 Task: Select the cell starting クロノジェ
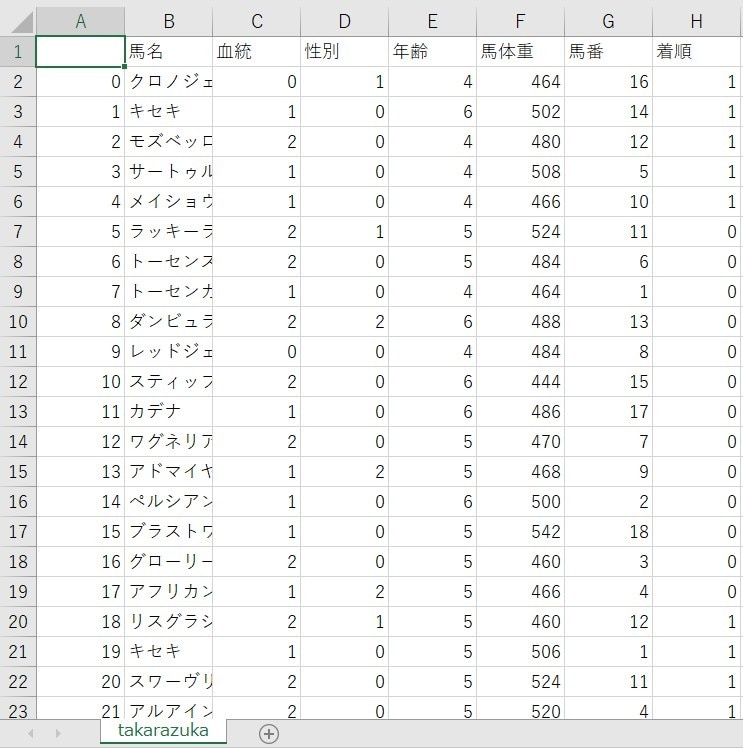tap(169, 82)
